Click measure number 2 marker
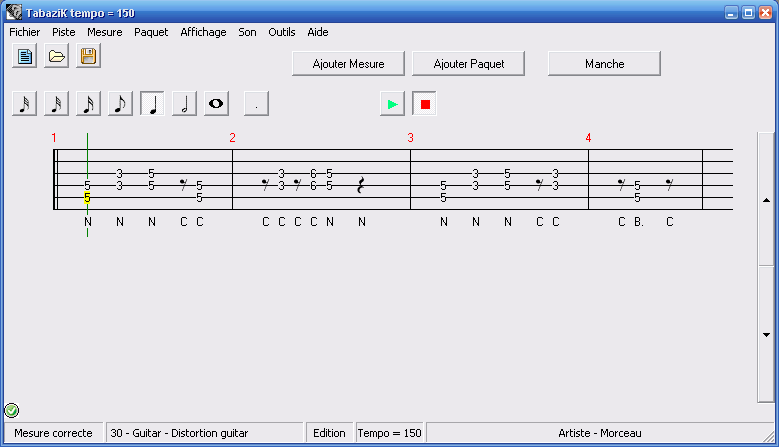Image resolution: width=779 pixels, height=447 pixels. tap(232, 138)
